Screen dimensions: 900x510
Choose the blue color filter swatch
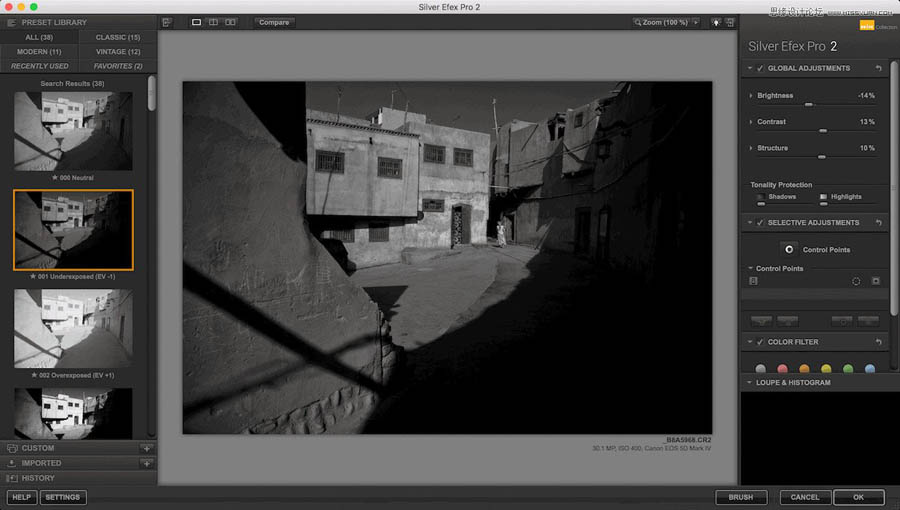click(870, 369)
